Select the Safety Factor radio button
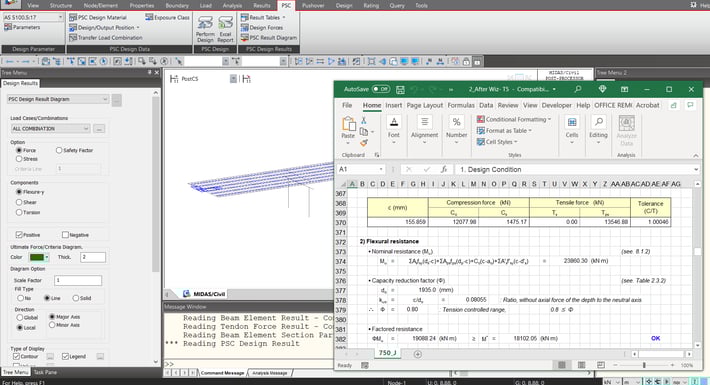The width and height of the screenshot is (710, 385). tap(59, 150)
